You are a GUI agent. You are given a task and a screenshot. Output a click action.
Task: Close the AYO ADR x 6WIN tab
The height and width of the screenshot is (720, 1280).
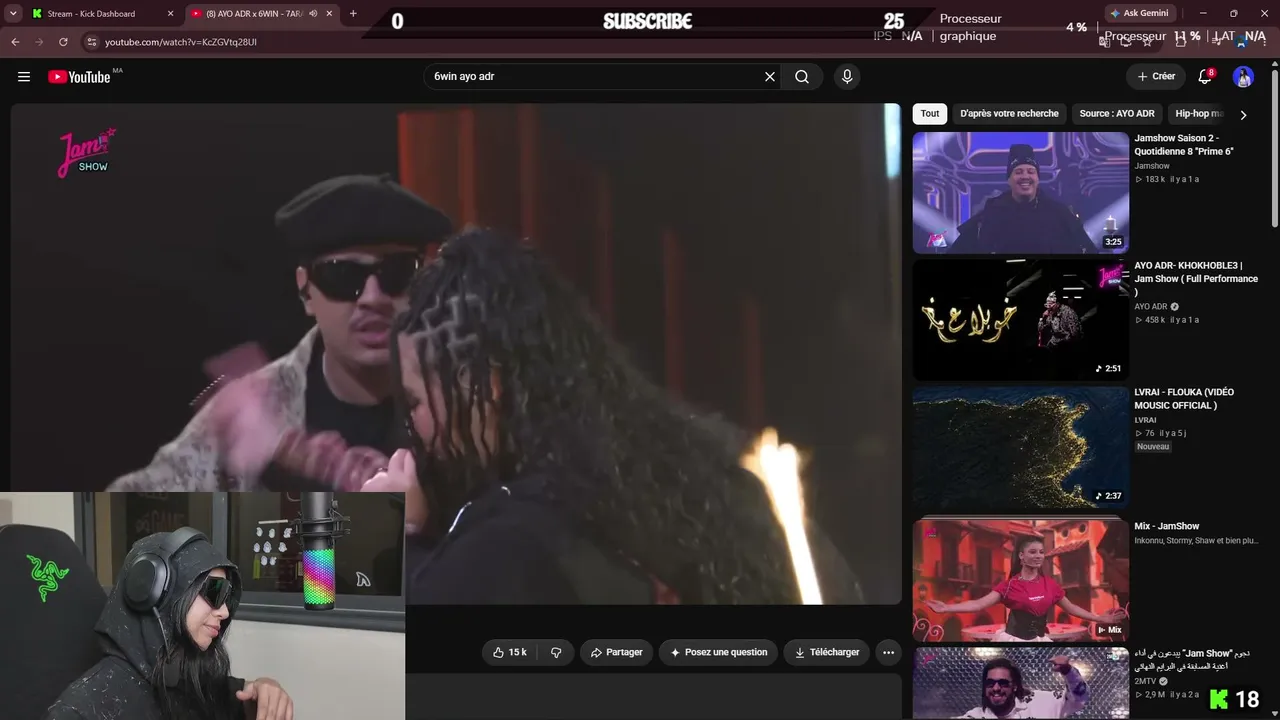pyautogui.click(x=329, y=14)
